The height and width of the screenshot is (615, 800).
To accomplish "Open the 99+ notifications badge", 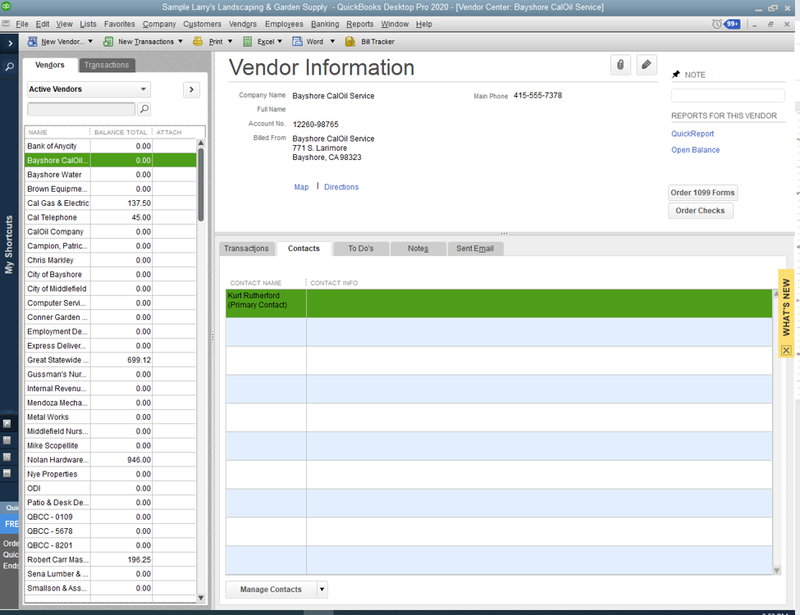I will (732, 24).
